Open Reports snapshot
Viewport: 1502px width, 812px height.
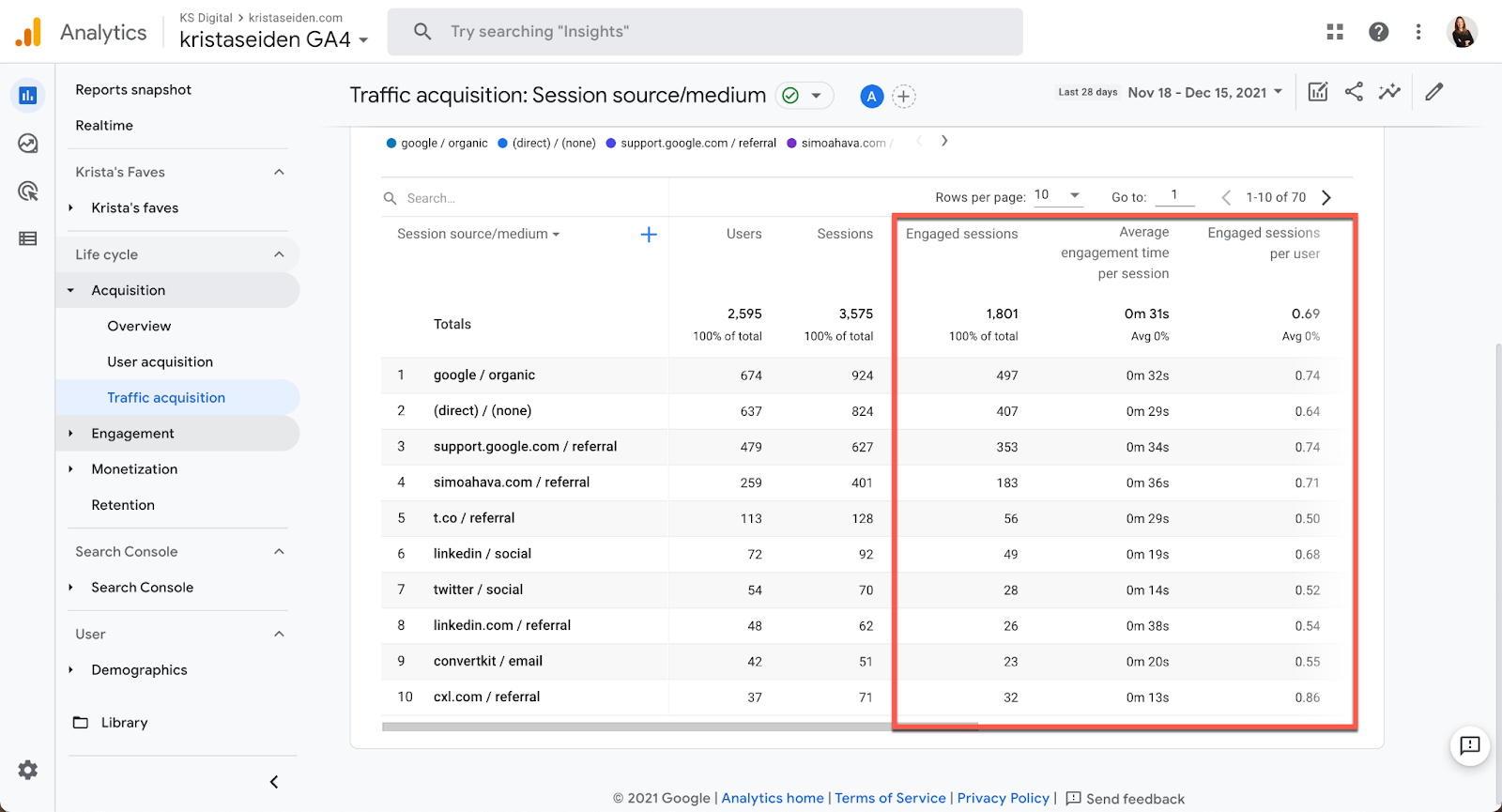133,90
